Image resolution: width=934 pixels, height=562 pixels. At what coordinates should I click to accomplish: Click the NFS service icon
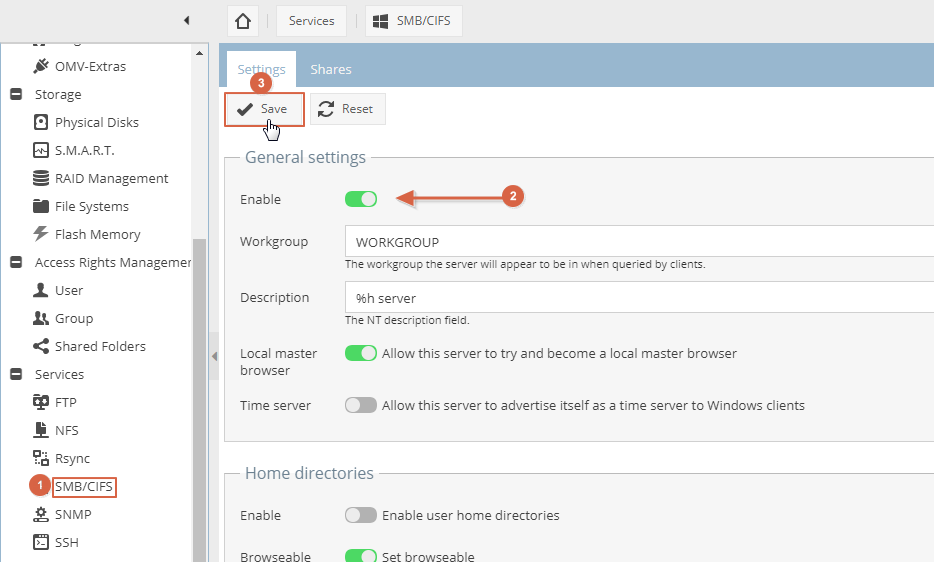(41, 430)
